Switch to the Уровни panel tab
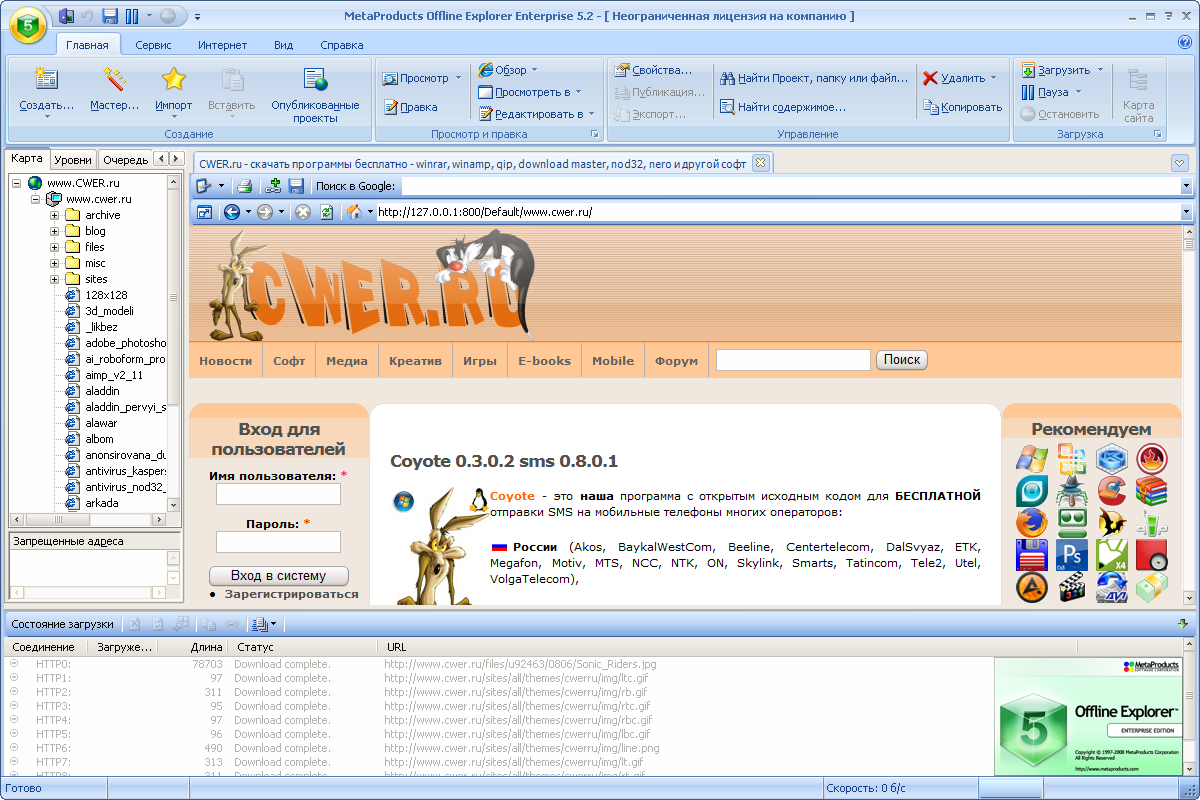Screen dimensions: 1200x800 coord(73,159)
